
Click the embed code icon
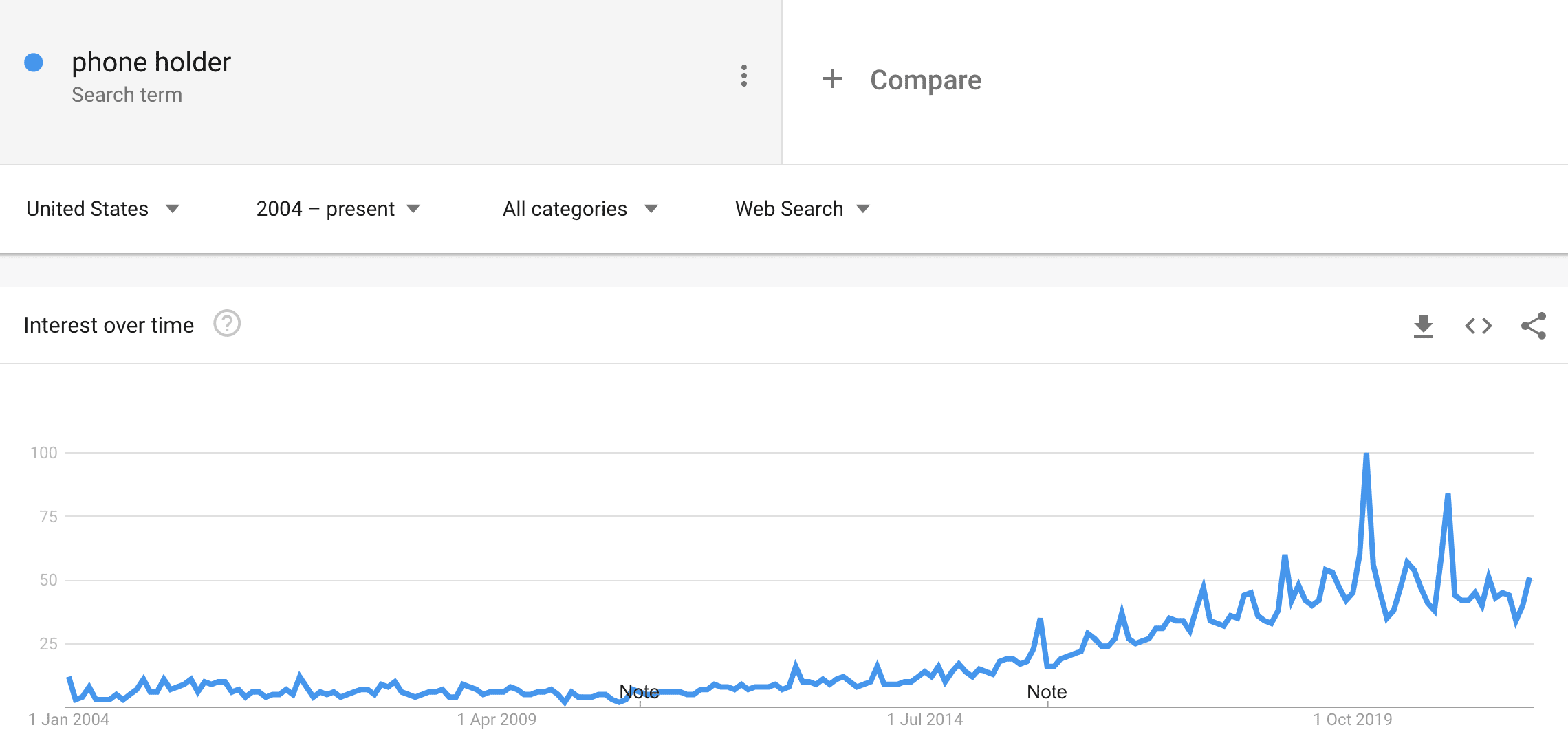[x=1478, y=326]
